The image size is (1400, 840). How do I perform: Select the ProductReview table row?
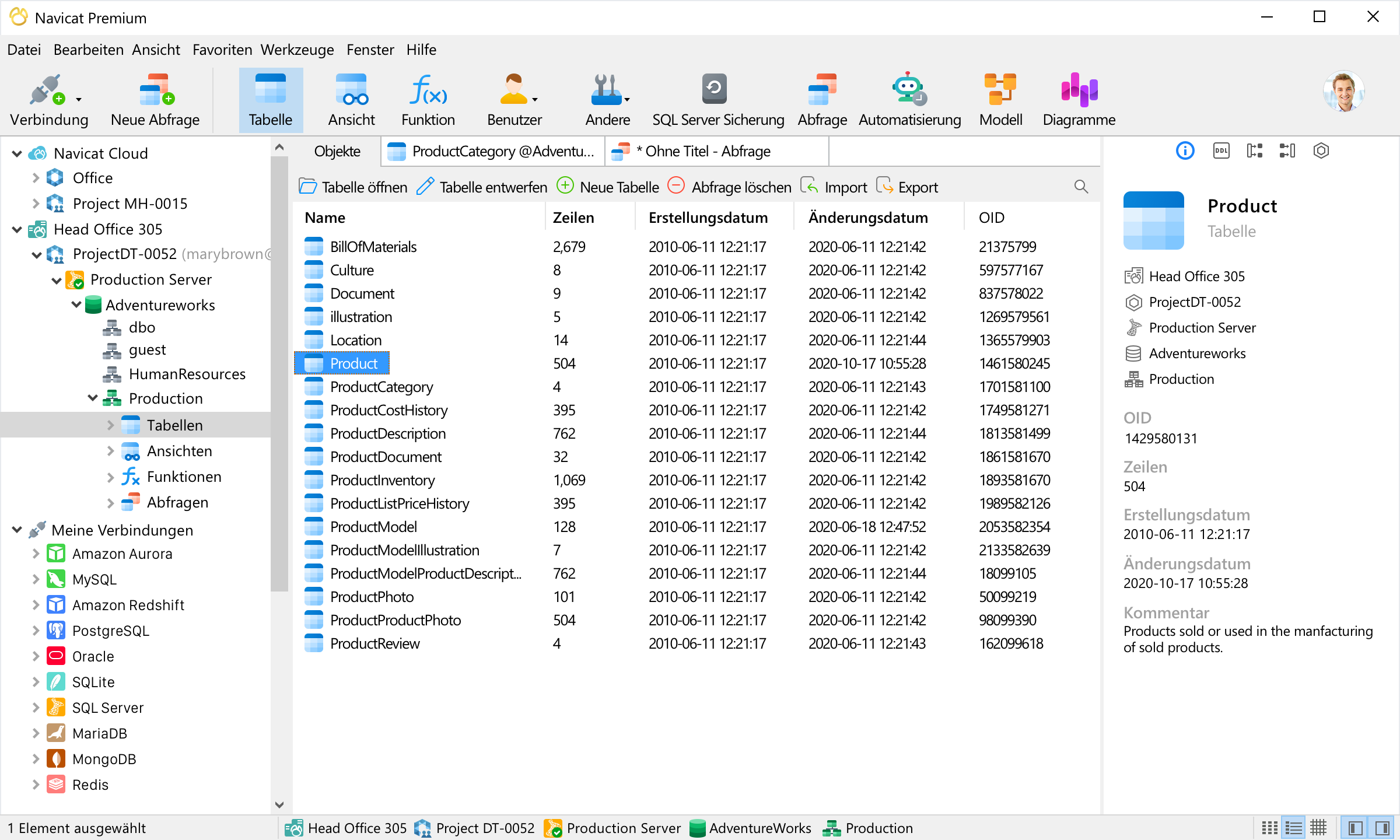[696, 643]
